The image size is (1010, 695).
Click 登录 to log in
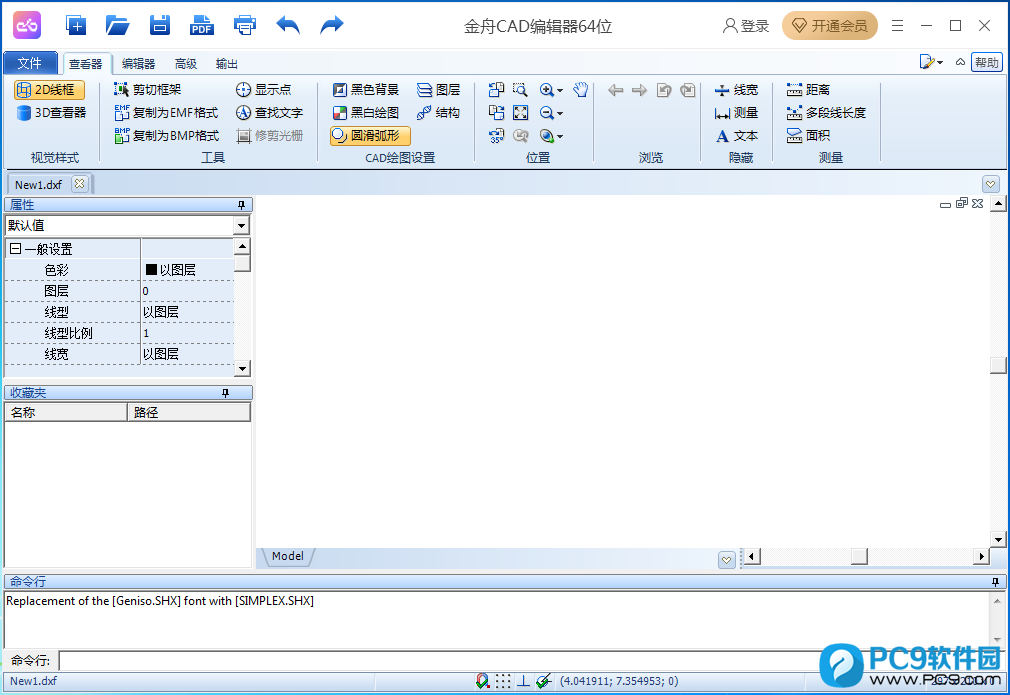pos(746,26)
